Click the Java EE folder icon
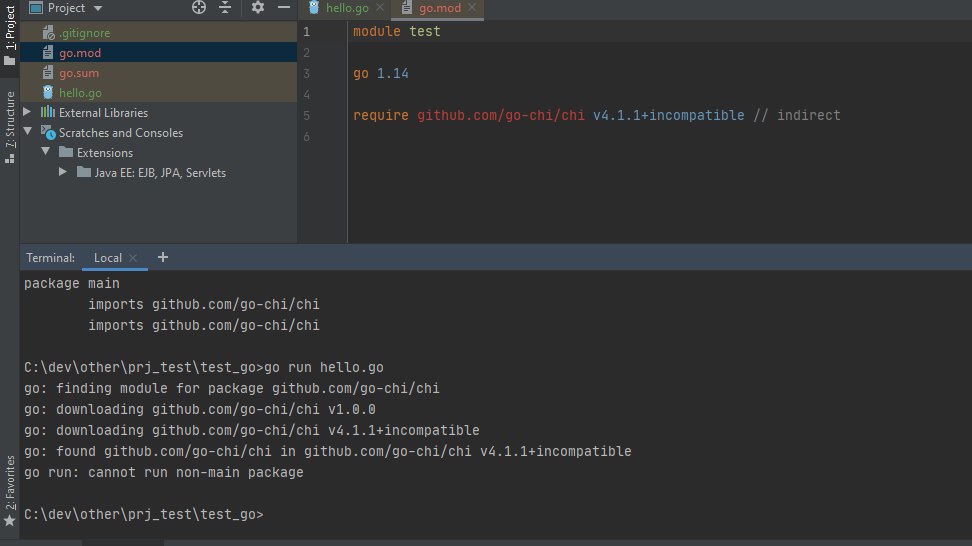The width and height of the screenshot is (972, 546). (x=84, y=172)
